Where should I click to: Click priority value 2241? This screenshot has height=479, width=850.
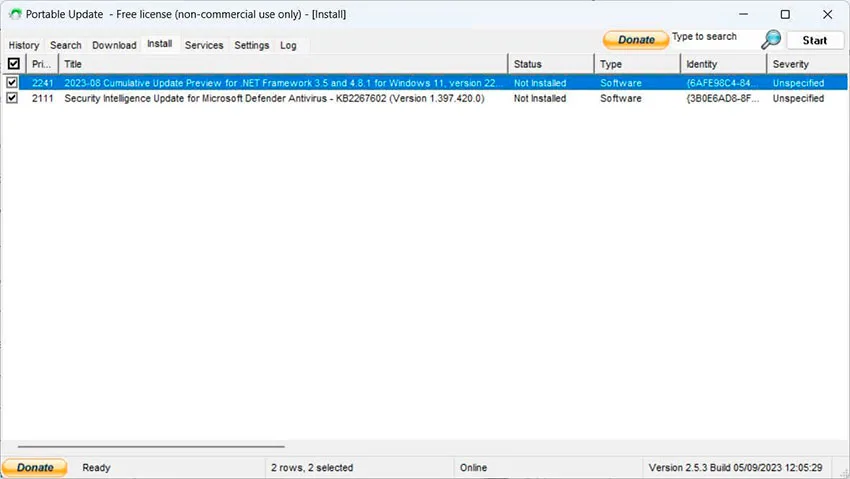coord(42,83)
